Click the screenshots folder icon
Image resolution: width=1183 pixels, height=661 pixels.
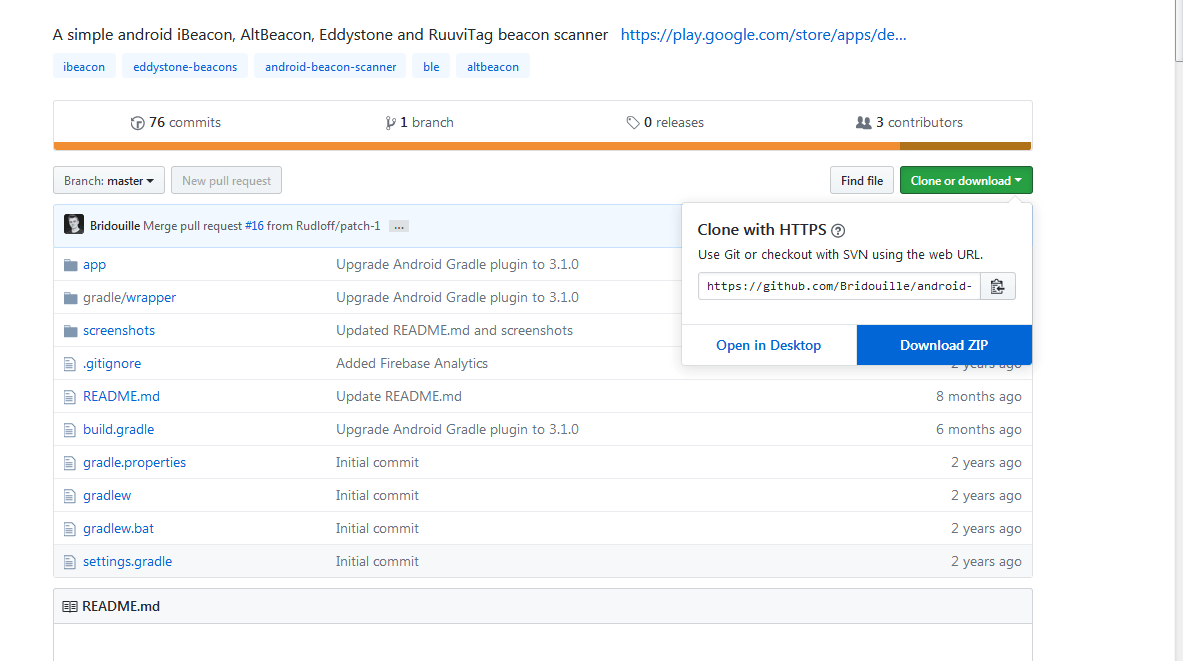coord(70,331)
